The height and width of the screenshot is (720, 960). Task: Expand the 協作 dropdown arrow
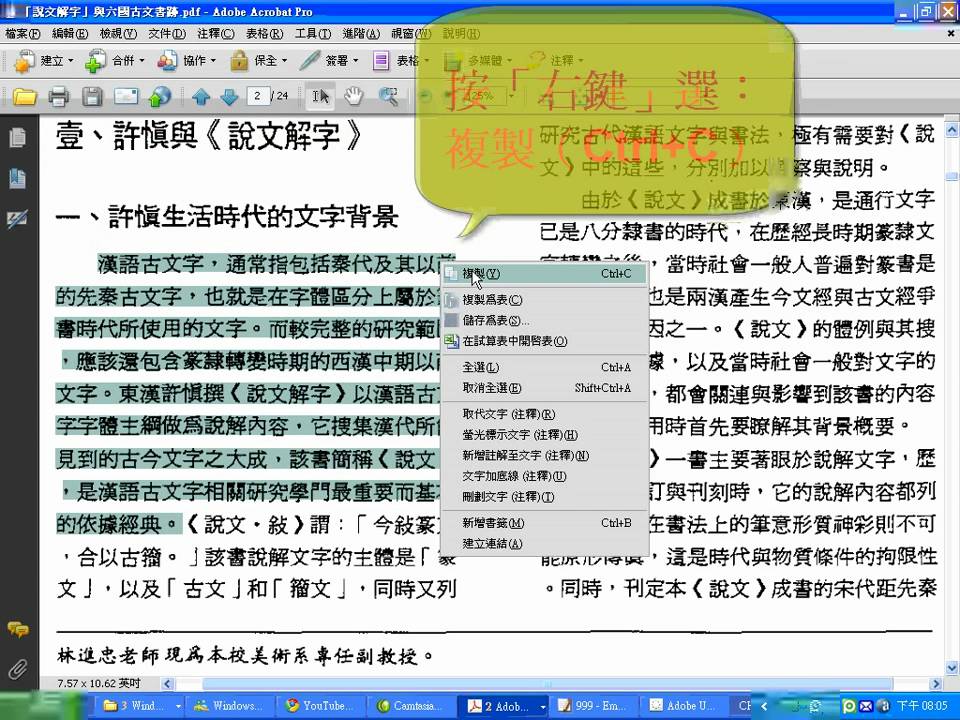(x=214, y=61)
